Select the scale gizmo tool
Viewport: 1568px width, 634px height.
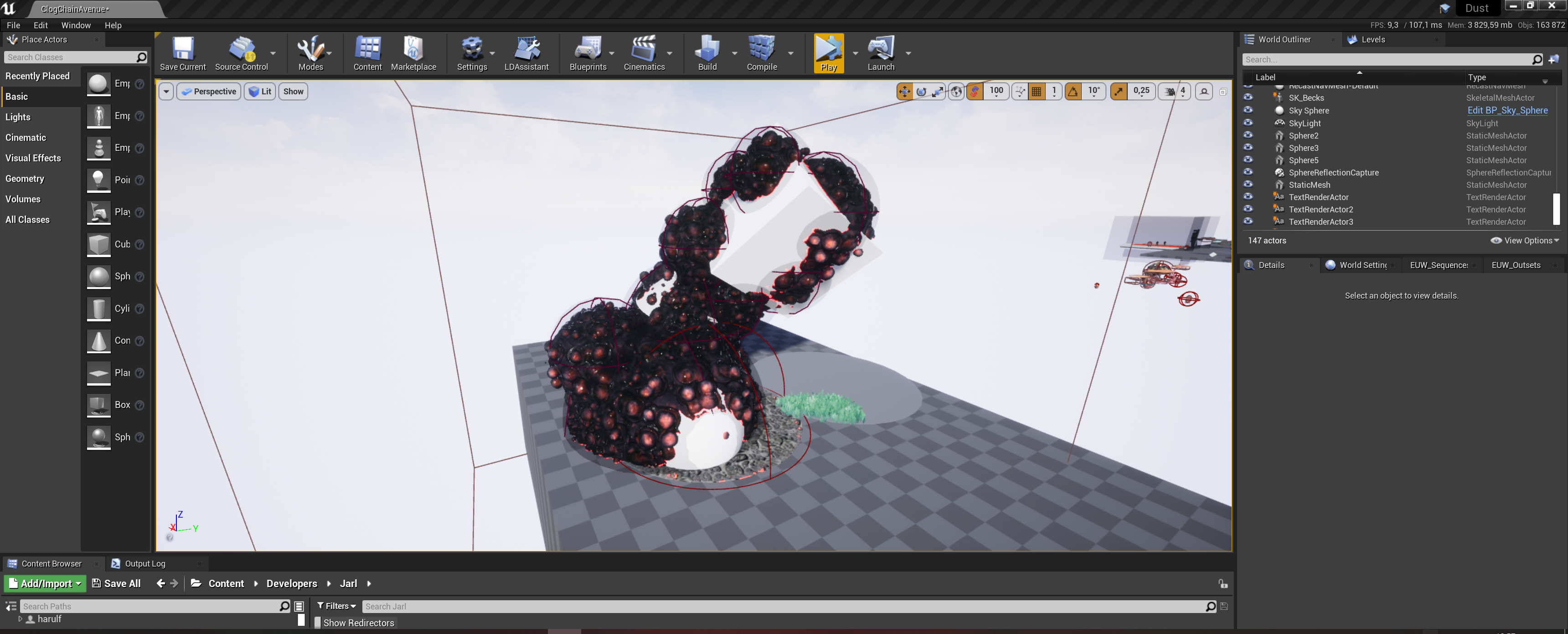click(938, 91)
